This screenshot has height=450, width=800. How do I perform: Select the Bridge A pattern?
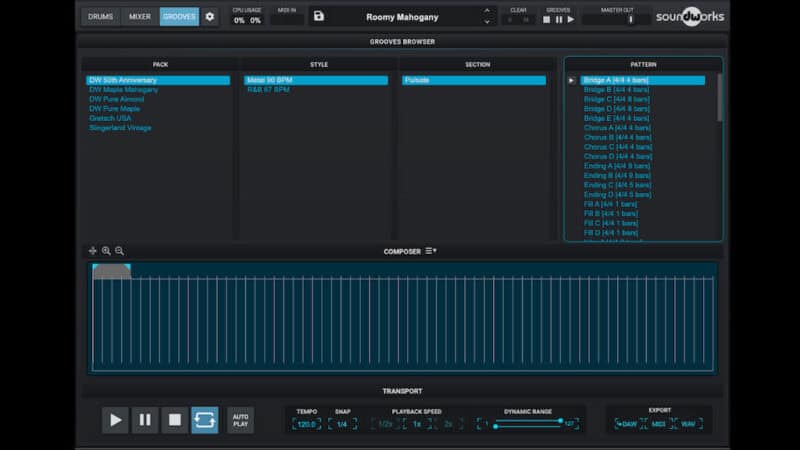pos(643,81)
